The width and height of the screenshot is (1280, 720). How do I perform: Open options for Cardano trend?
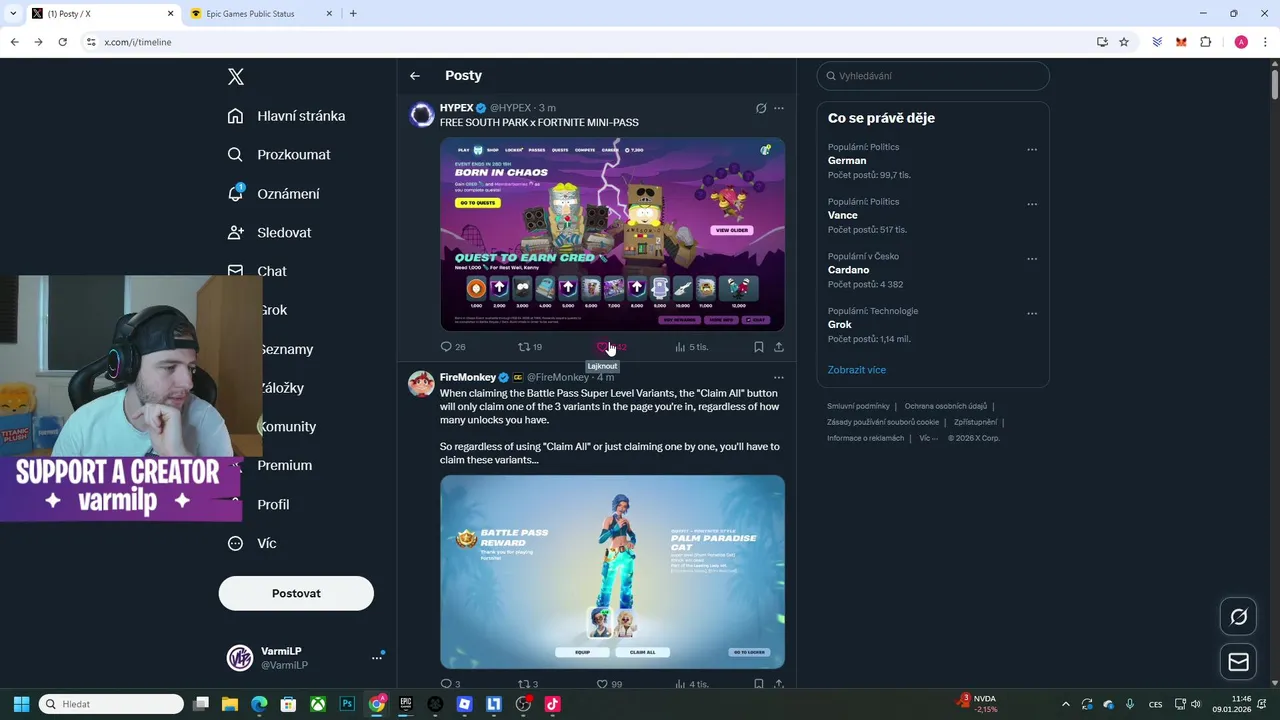point(1032,259)
